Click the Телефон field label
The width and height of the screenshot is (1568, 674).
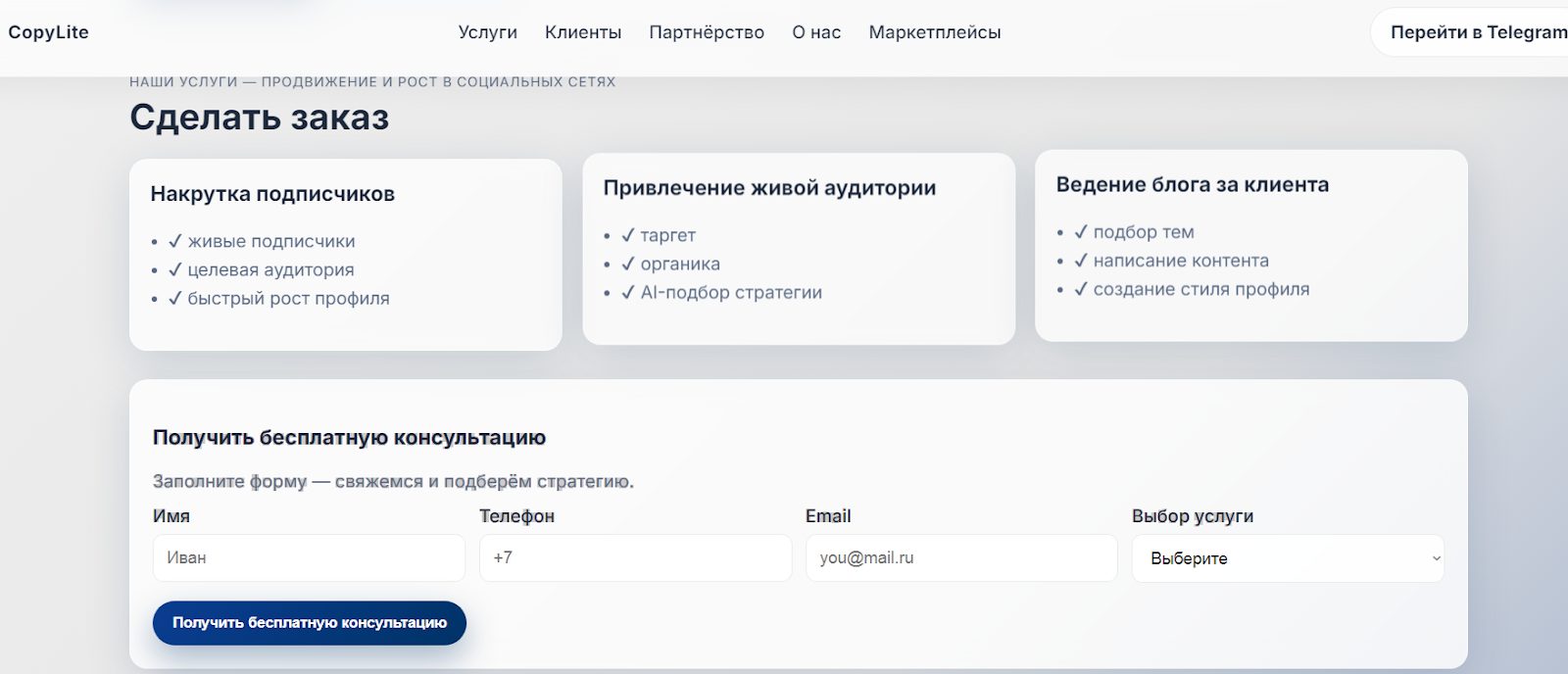pos(516,516)
